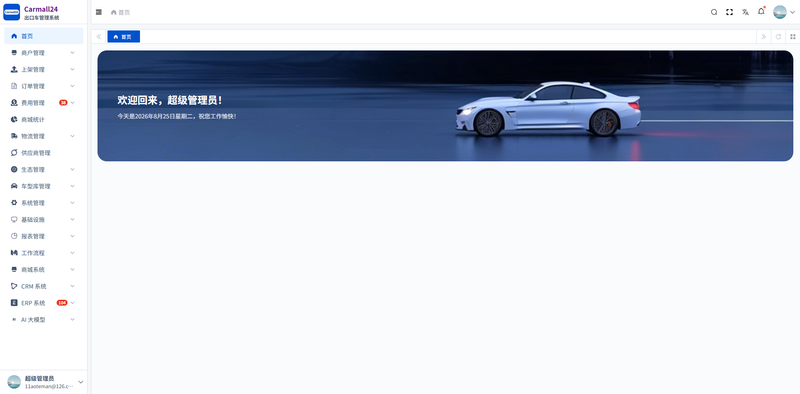
Task: Switch to the 首页 tab
Action: pyautogui.click(x=123, y=37)
